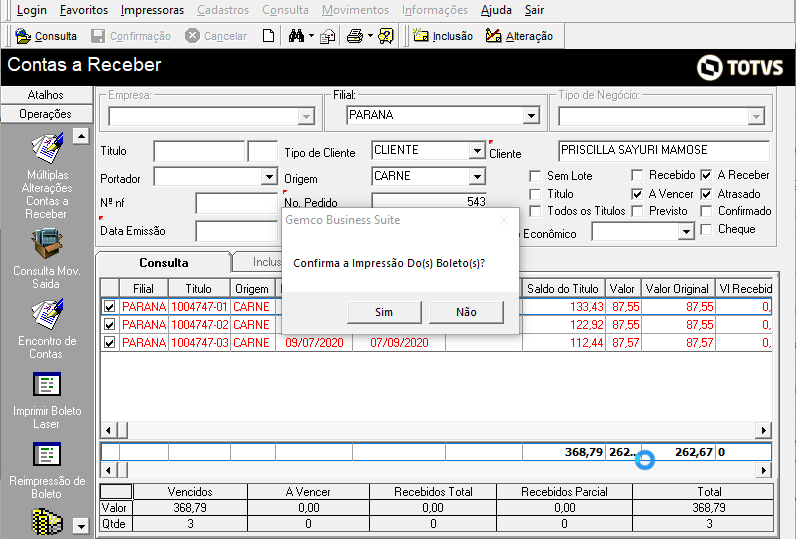Toggle the Sem Lote checkbox
This screenshot has width=796, height=539.
[x=535, y=176]
